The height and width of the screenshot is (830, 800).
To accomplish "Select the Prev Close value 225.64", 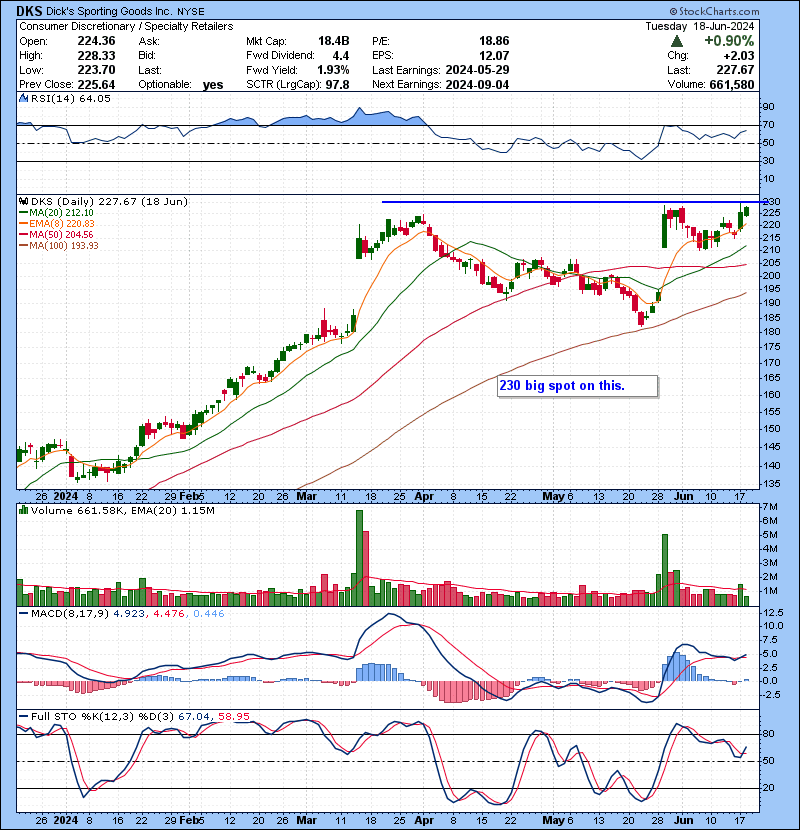I will (x=96, y=84).
